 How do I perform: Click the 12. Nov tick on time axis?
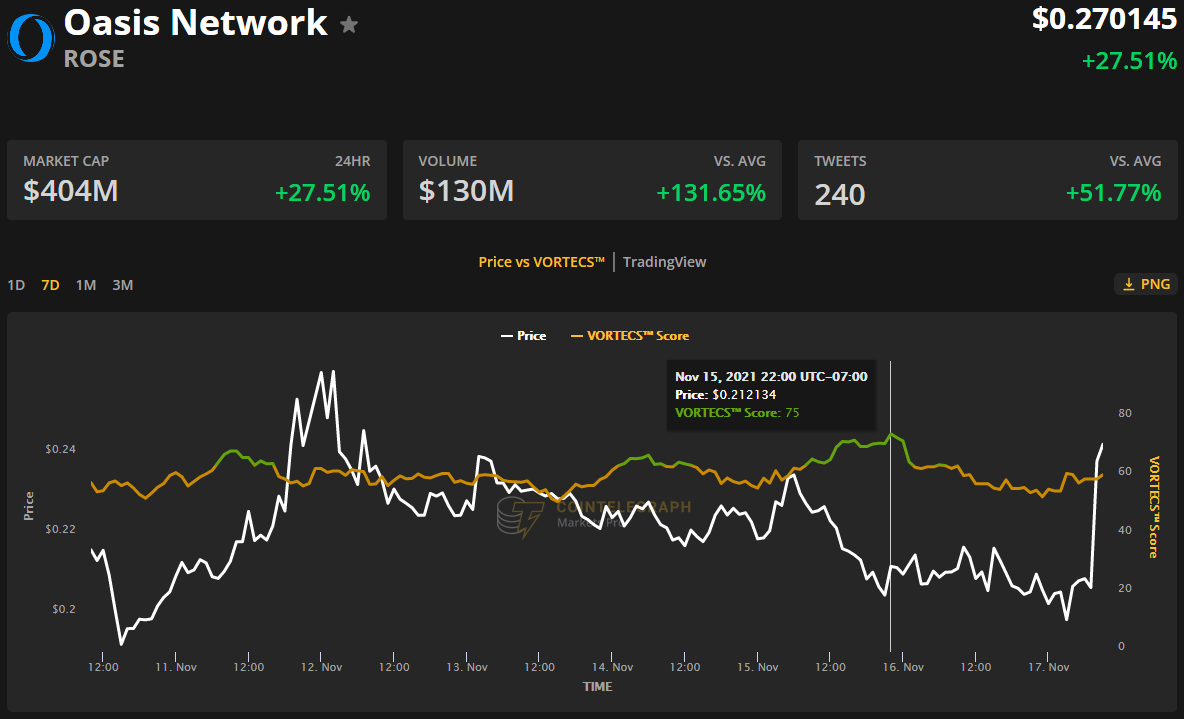tap(322, 667)
